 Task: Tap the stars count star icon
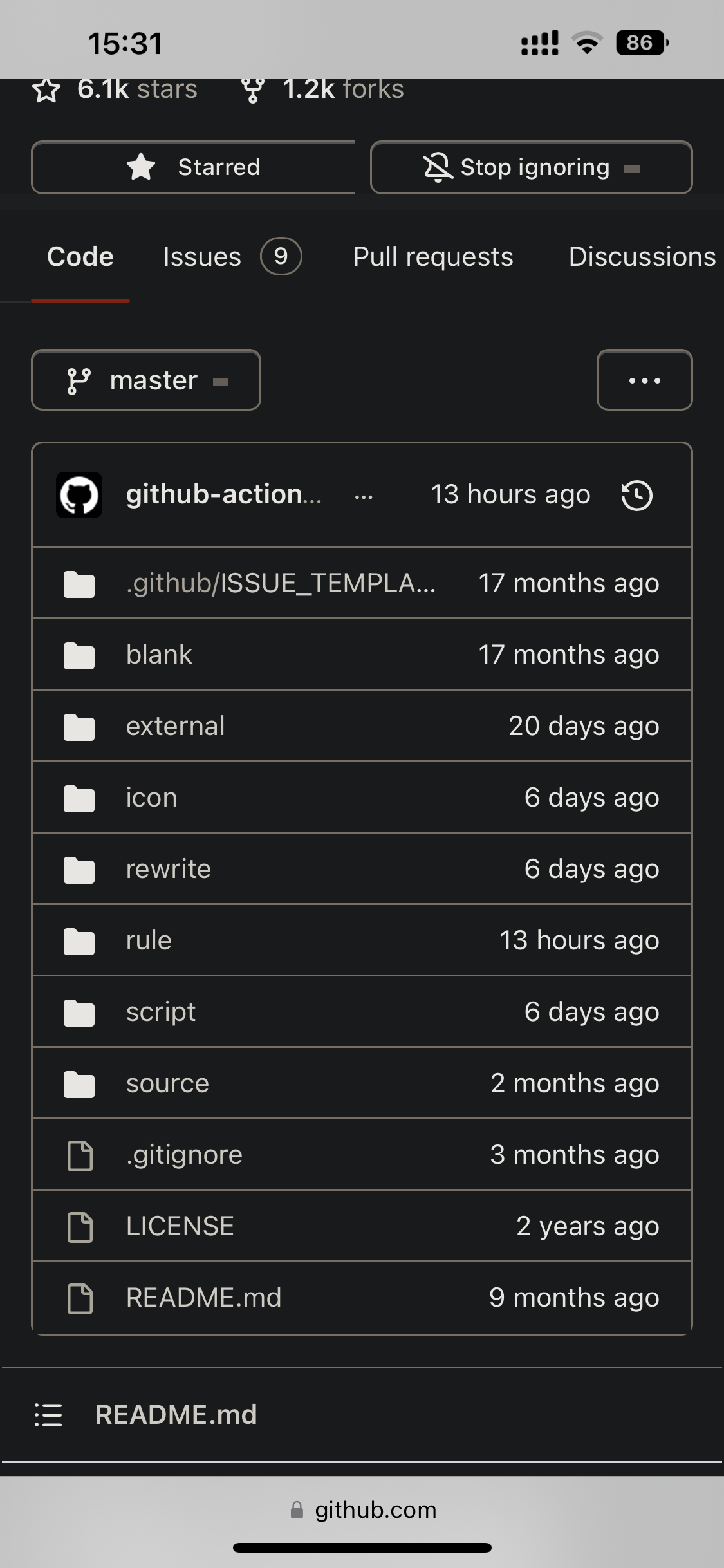pyautogui.click(x=46, y=90)
